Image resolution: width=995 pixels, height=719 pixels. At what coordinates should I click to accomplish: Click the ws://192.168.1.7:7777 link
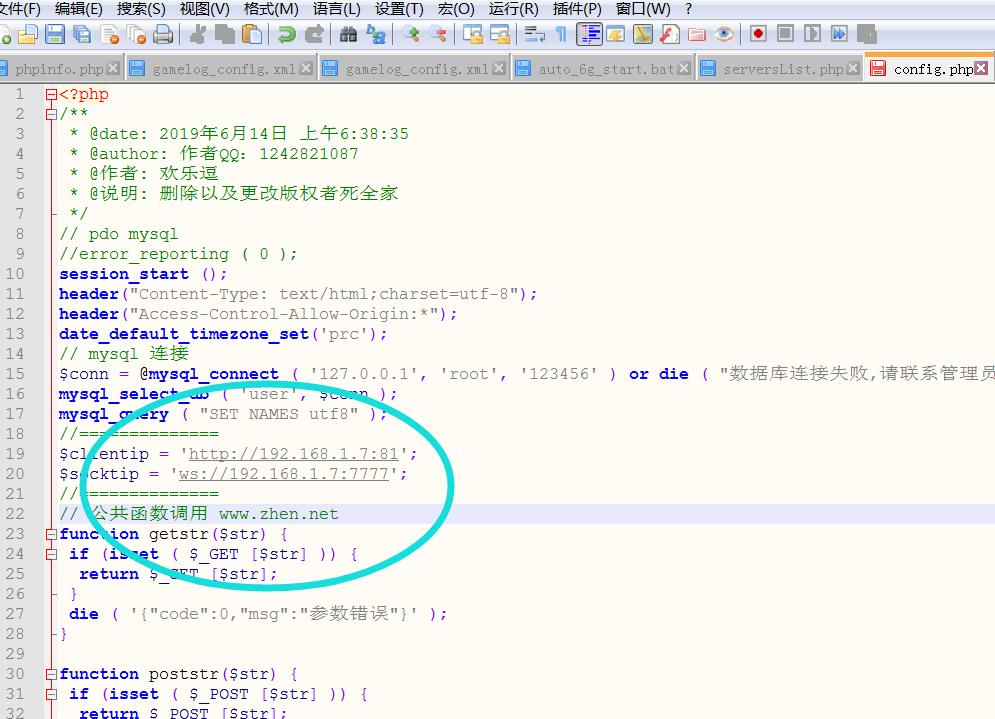point(283,474)
